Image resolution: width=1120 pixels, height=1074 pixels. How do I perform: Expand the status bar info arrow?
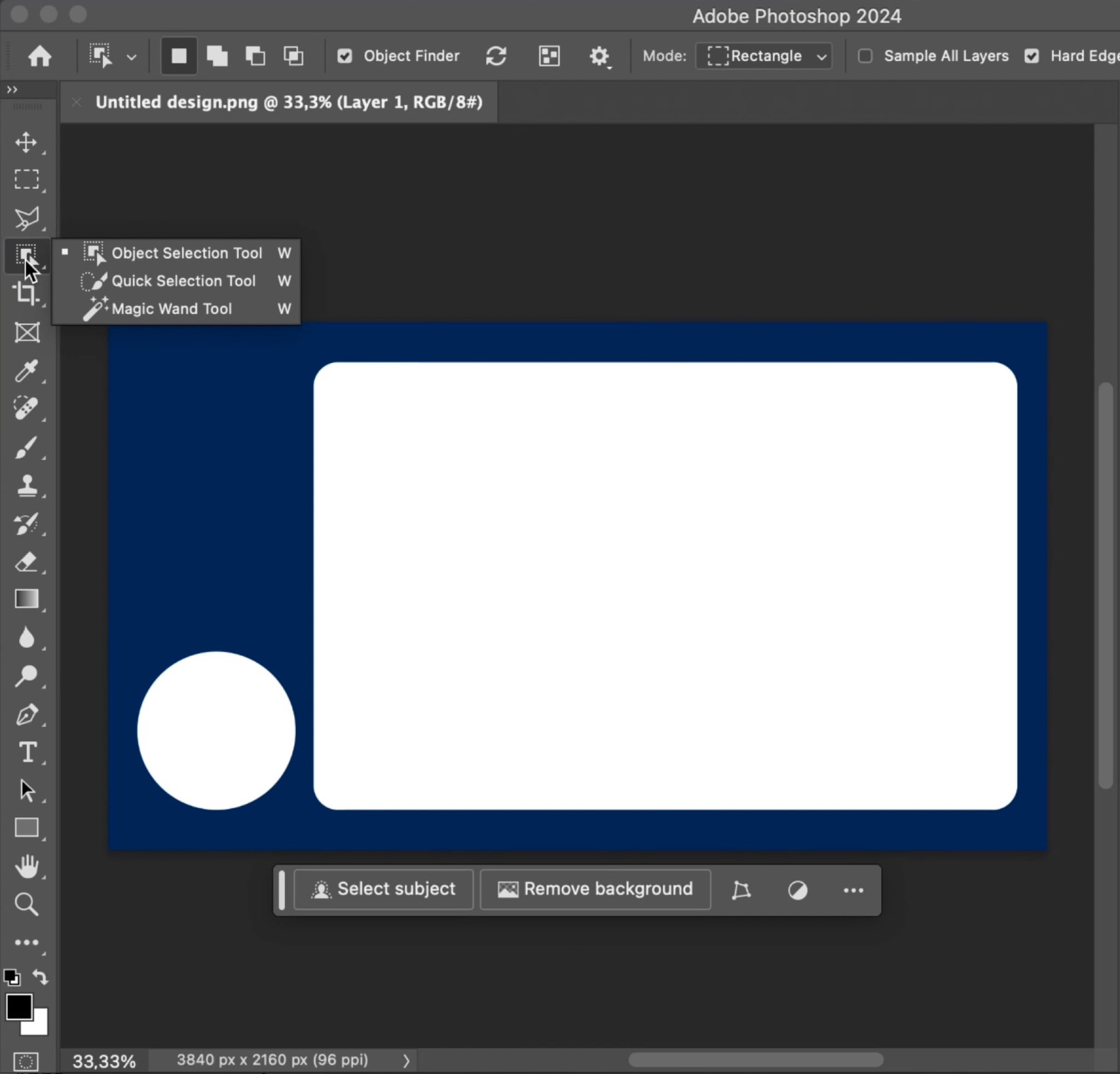click(406, 1061)
